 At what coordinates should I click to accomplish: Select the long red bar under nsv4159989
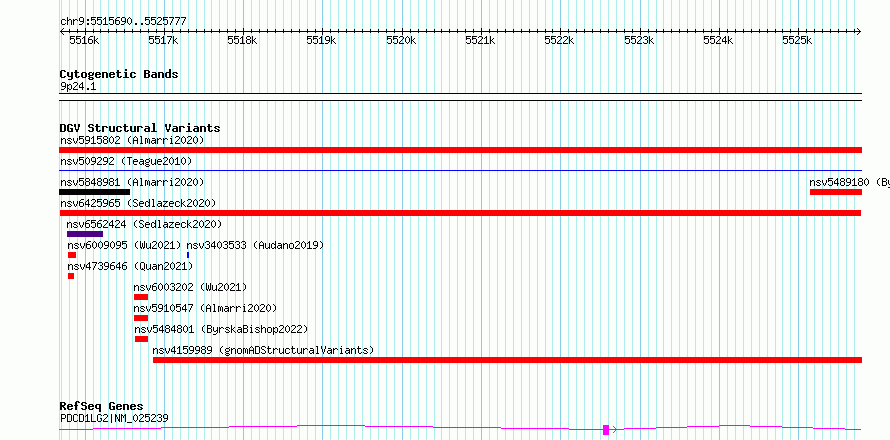(x=507, y=360)
